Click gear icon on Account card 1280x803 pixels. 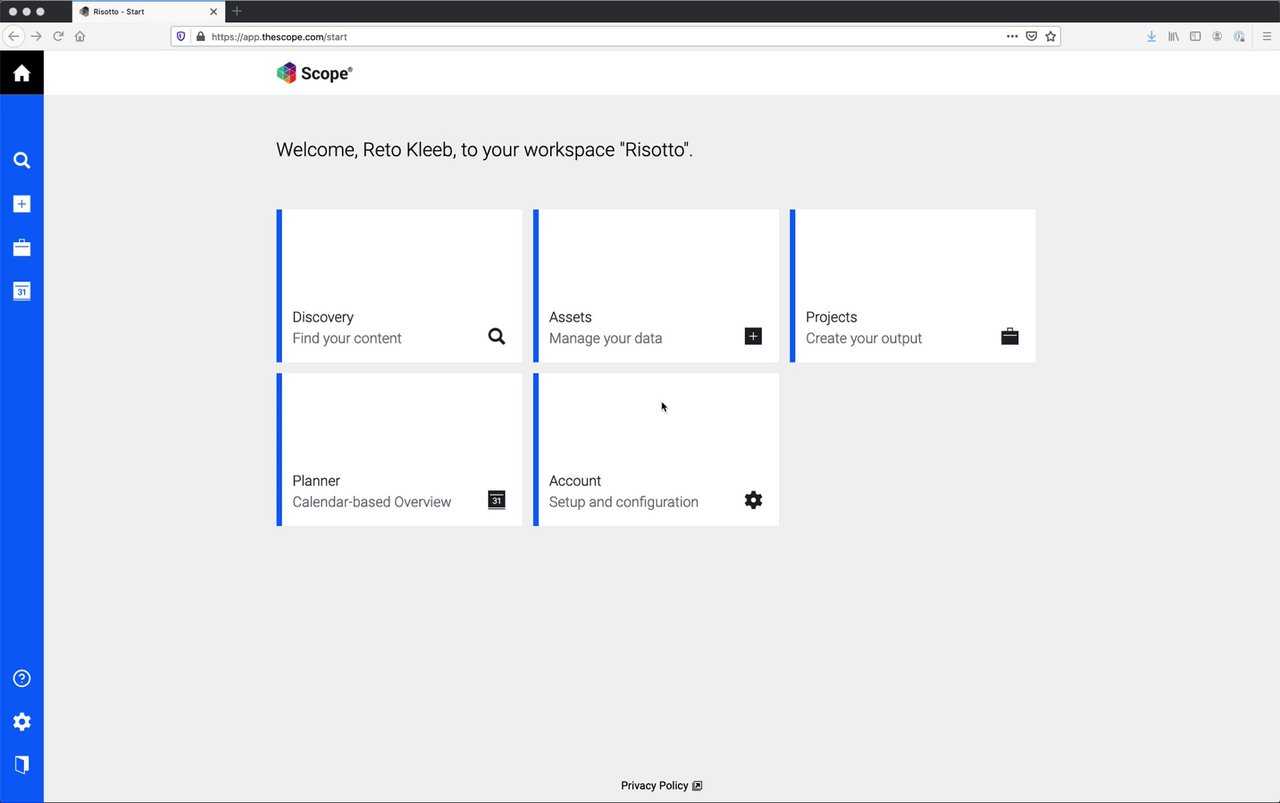coord(753,500)
